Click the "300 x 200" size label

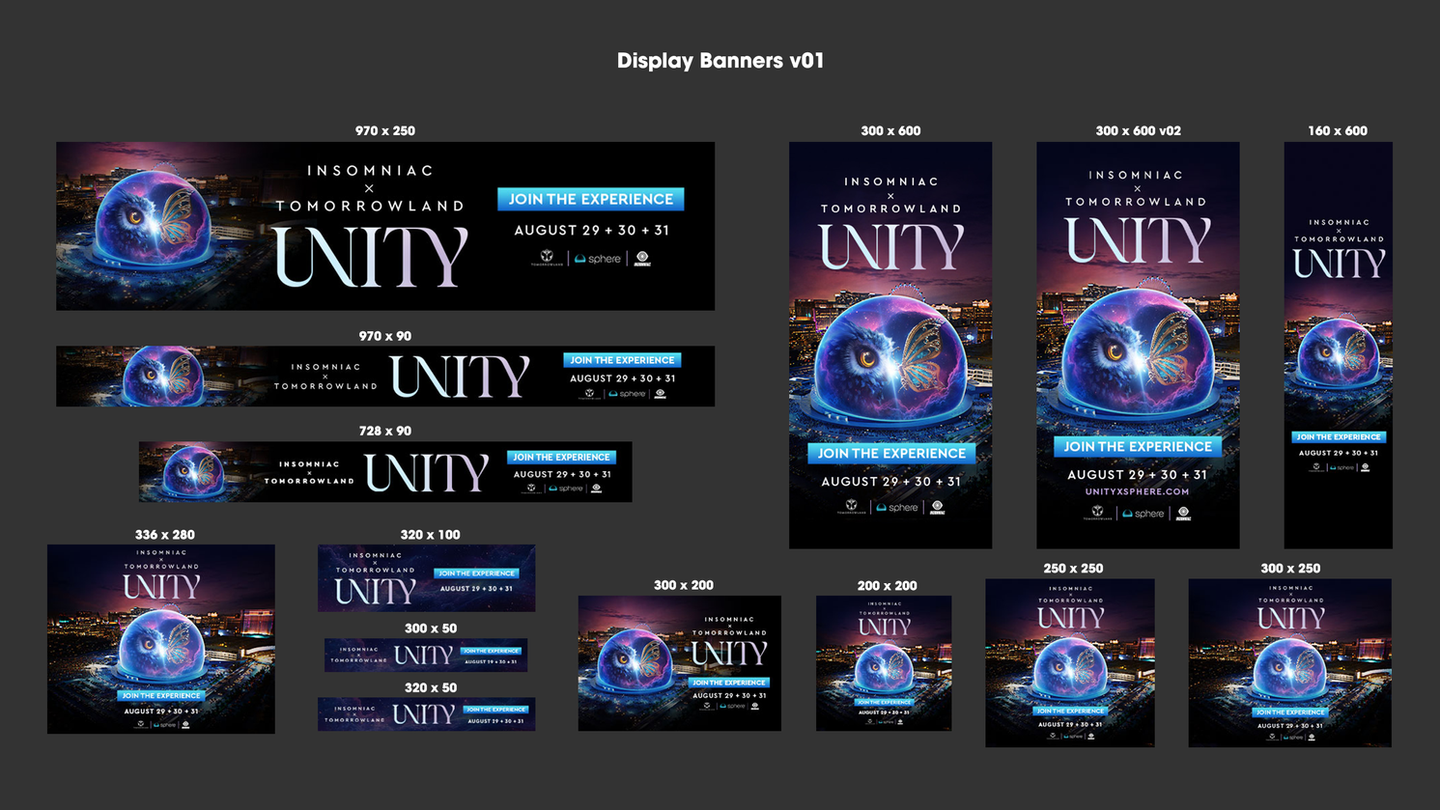(x=684, y=585)
